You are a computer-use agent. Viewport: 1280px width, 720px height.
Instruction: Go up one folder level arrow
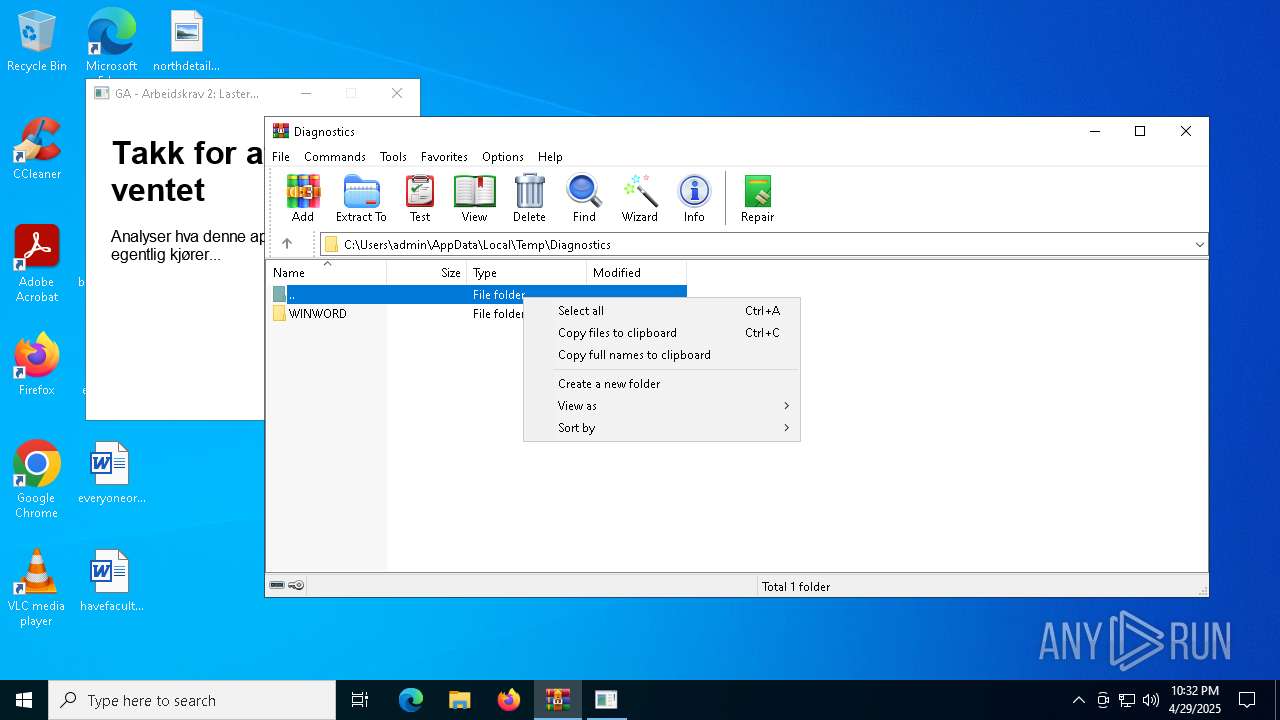pos(287,244)
